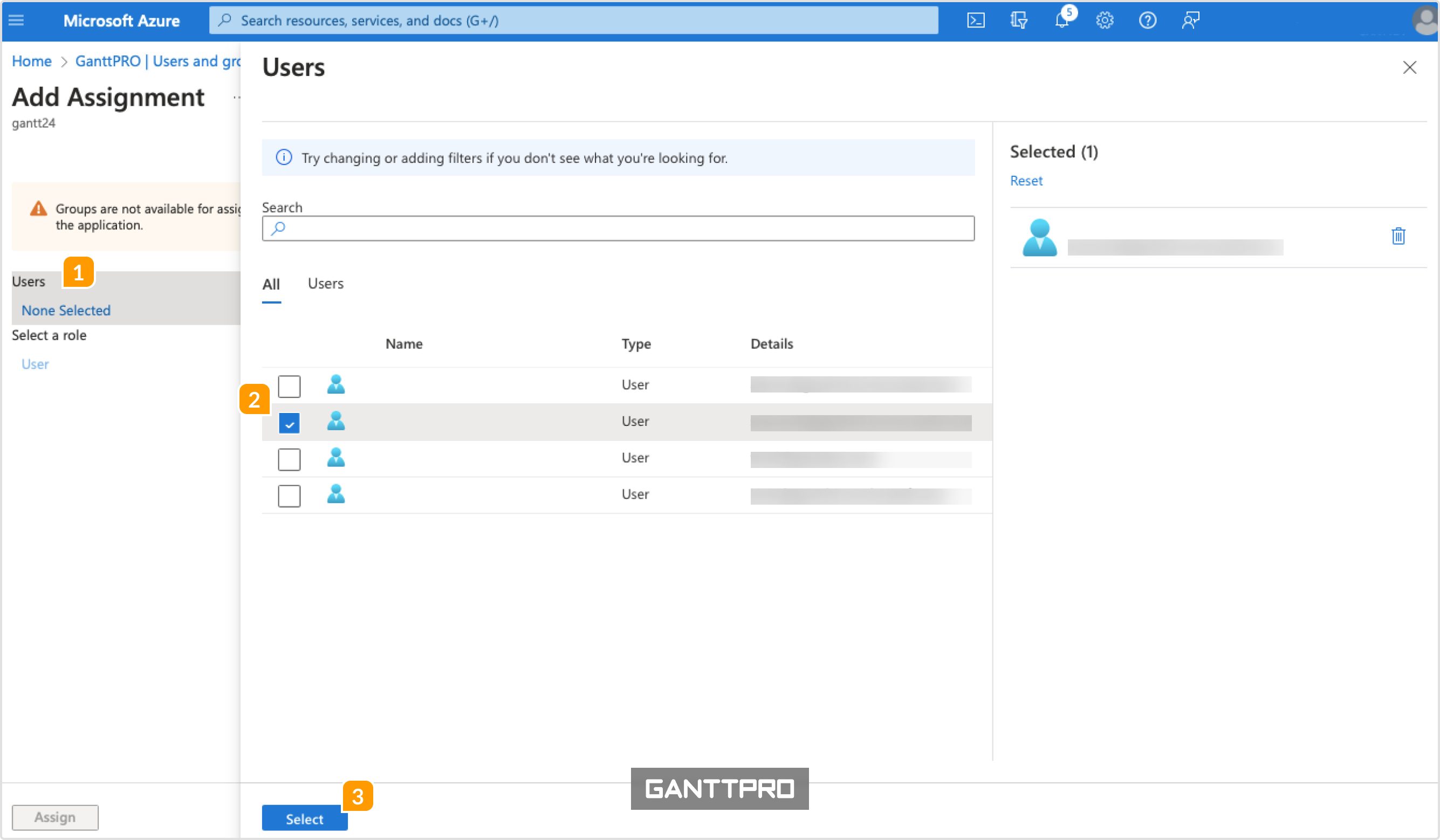Click the Details column header
Viewport: 1440px width, 840px height.
771,343
